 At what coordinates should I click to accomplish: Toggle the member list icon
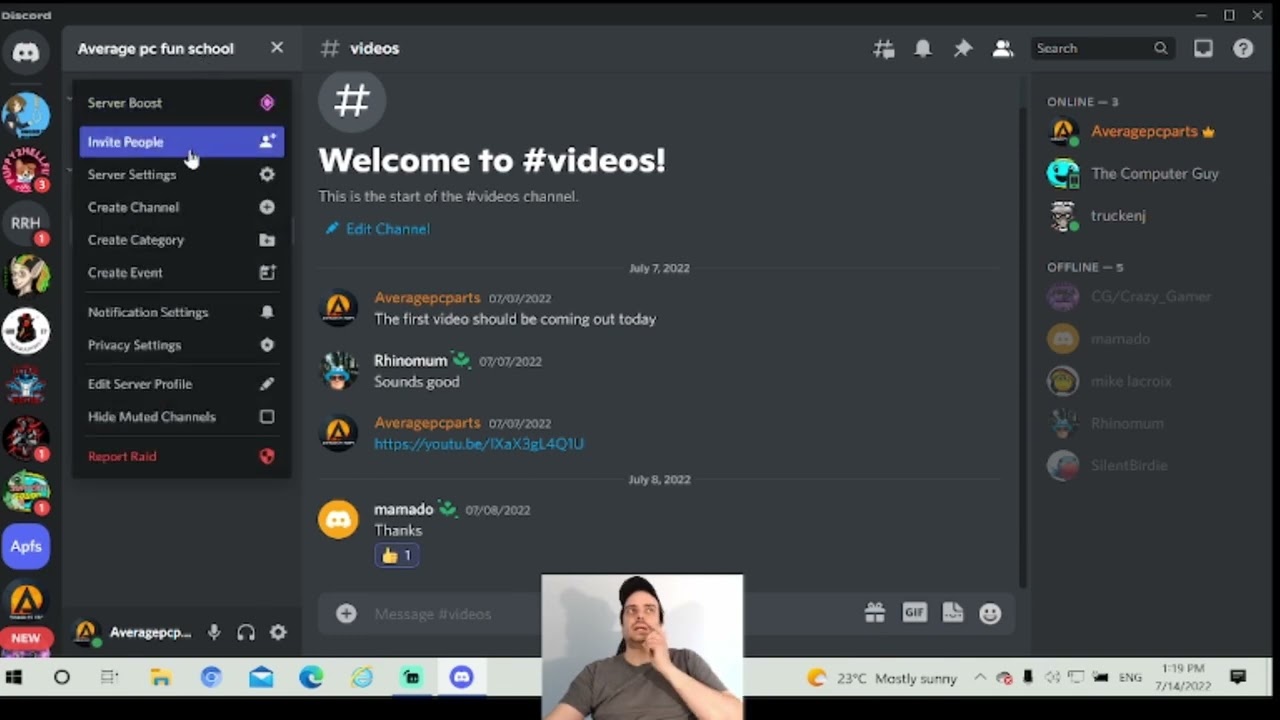[x=1003, y=48]
